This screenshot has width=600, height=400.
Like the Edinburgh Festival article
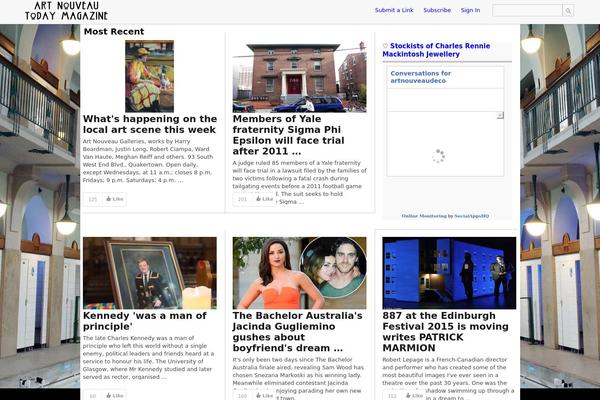click(x=414, y=395)
